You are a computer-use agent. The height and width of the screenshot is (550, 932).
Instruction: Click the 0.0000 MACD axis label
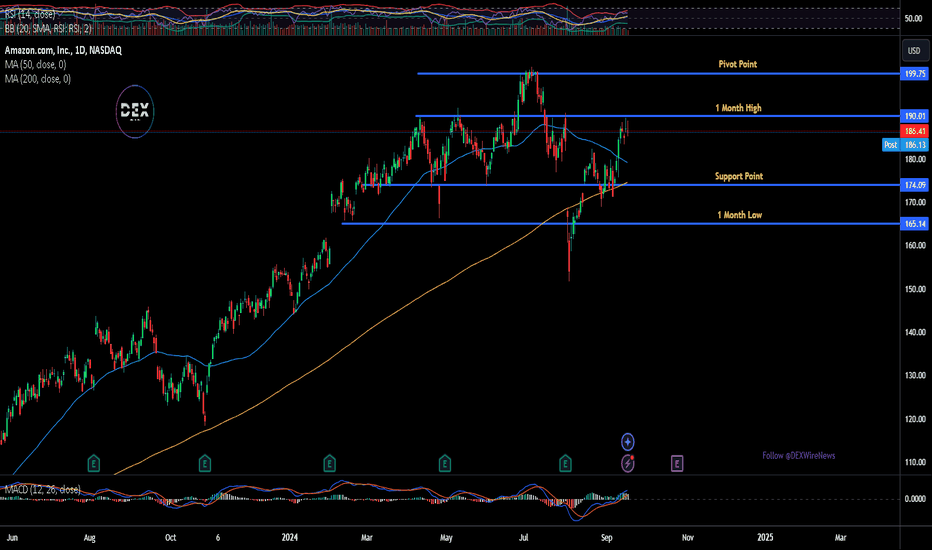pos(915,499)
